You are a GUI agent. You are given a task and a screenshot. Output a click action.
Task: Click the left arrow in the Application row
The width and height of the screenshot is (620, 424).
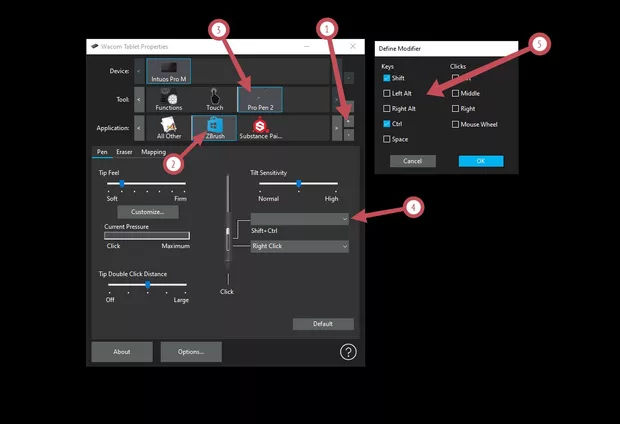[139, 128]
